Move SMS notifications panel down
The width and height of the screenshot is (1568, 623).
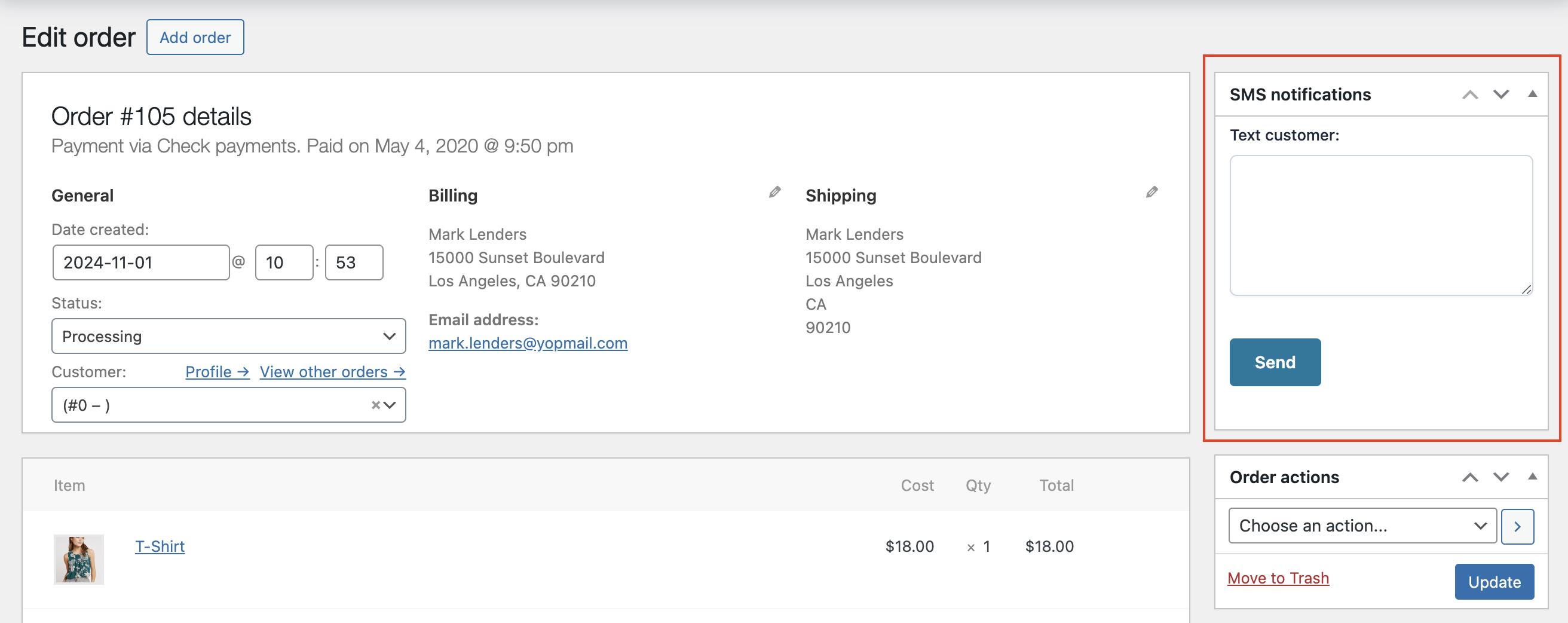click(1501, 94)
